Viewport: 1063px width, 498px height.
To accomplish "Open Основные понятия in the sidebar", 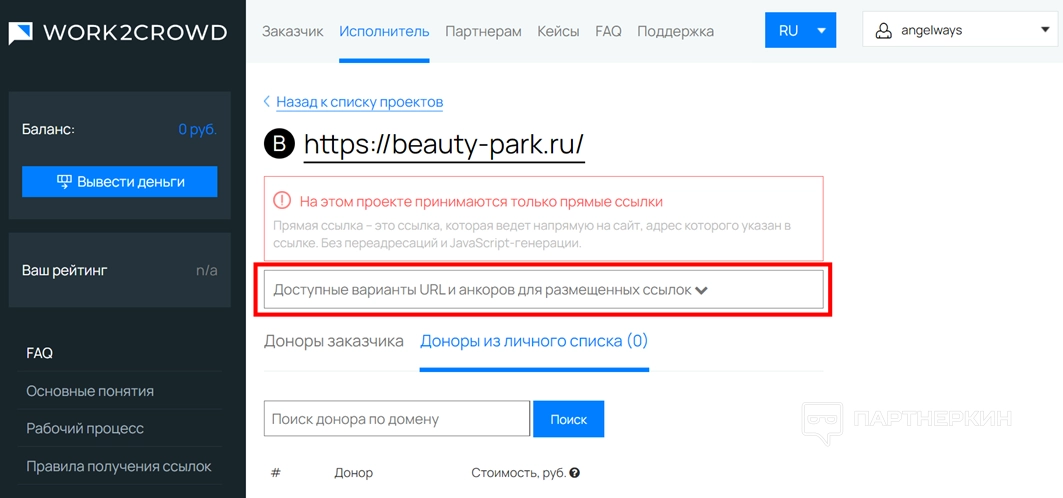I will pos(90,391).
